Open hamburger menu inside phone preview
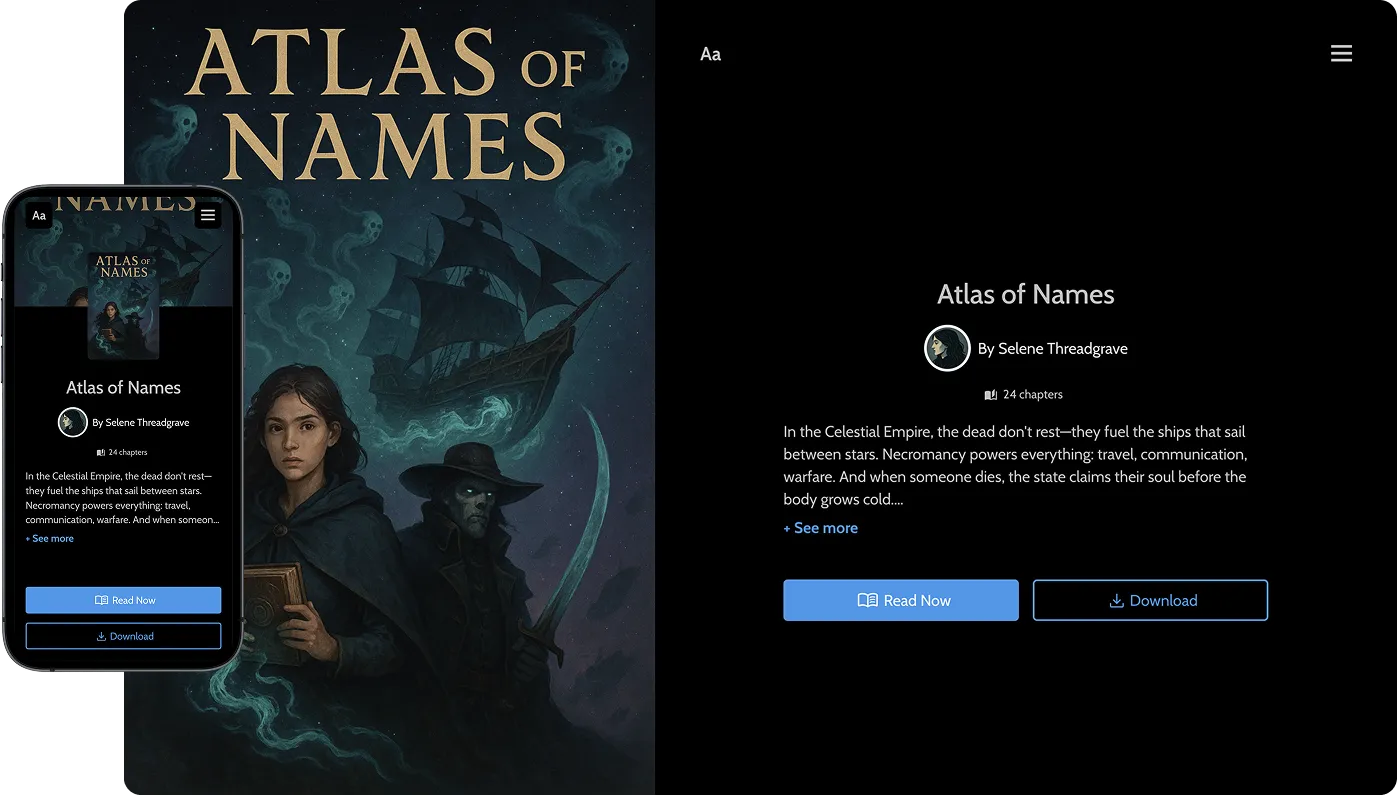This screenshot has height=796, width=1397. [208, 215]
